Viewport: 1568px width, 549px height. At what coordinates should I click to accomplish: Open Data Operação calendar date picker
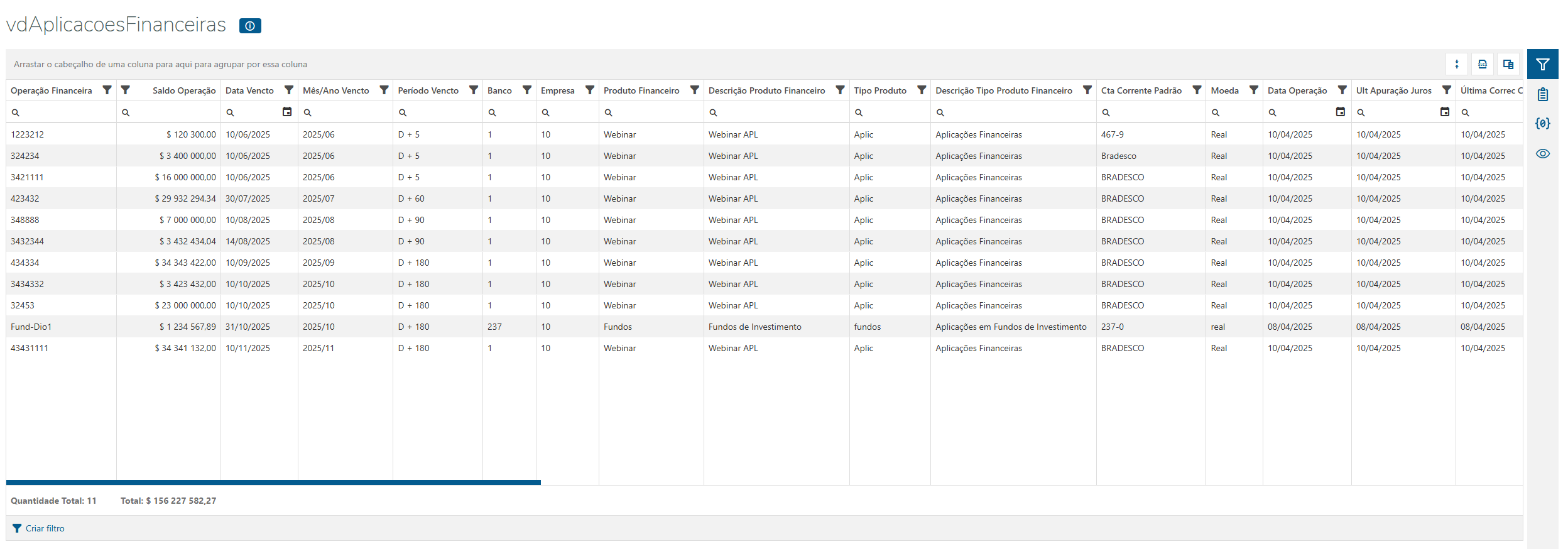pyautogui.click(x=1341, y=112)
